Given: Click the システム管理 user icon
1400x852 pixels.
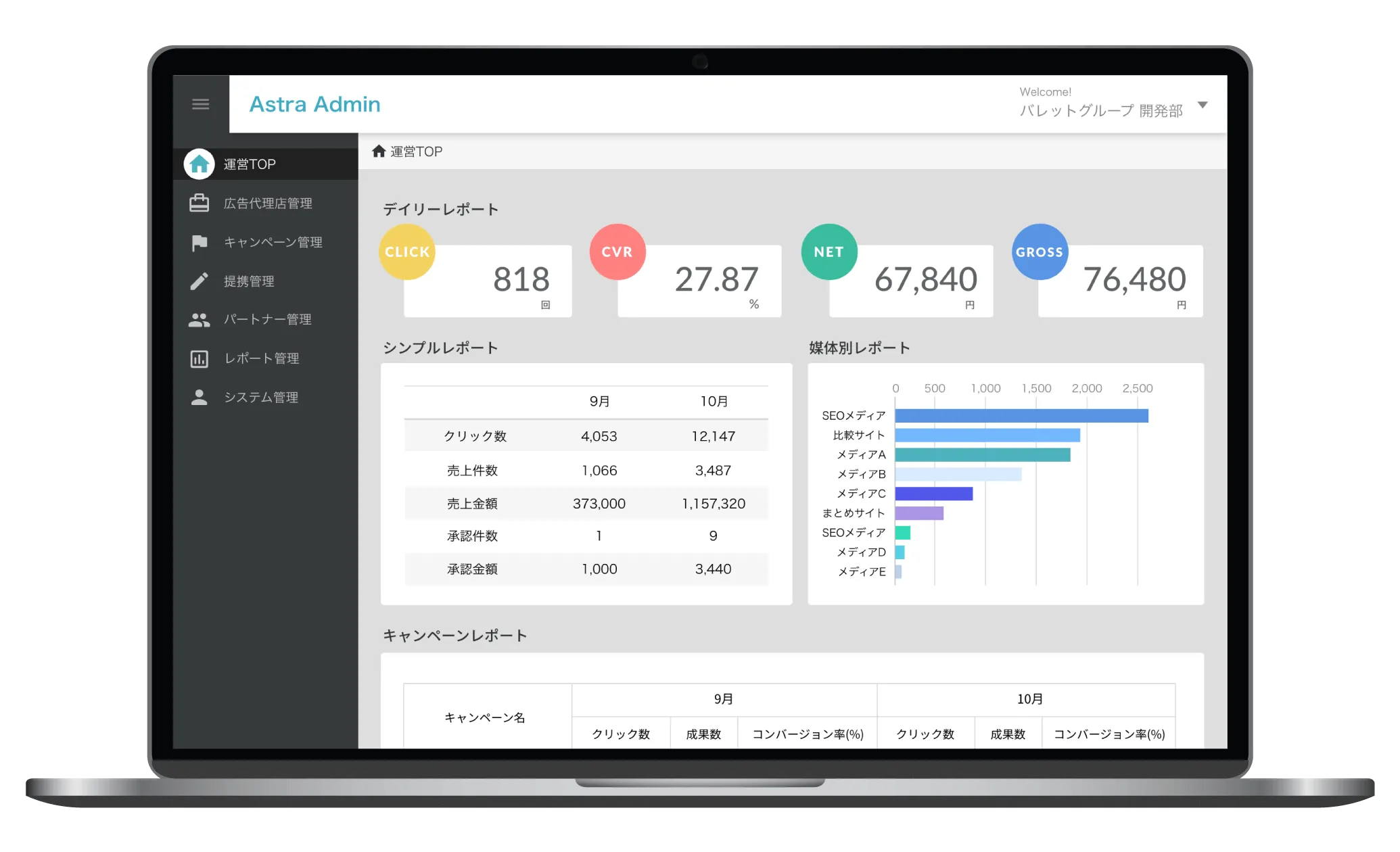Looking at the screenshot, I should pos(199,399).
